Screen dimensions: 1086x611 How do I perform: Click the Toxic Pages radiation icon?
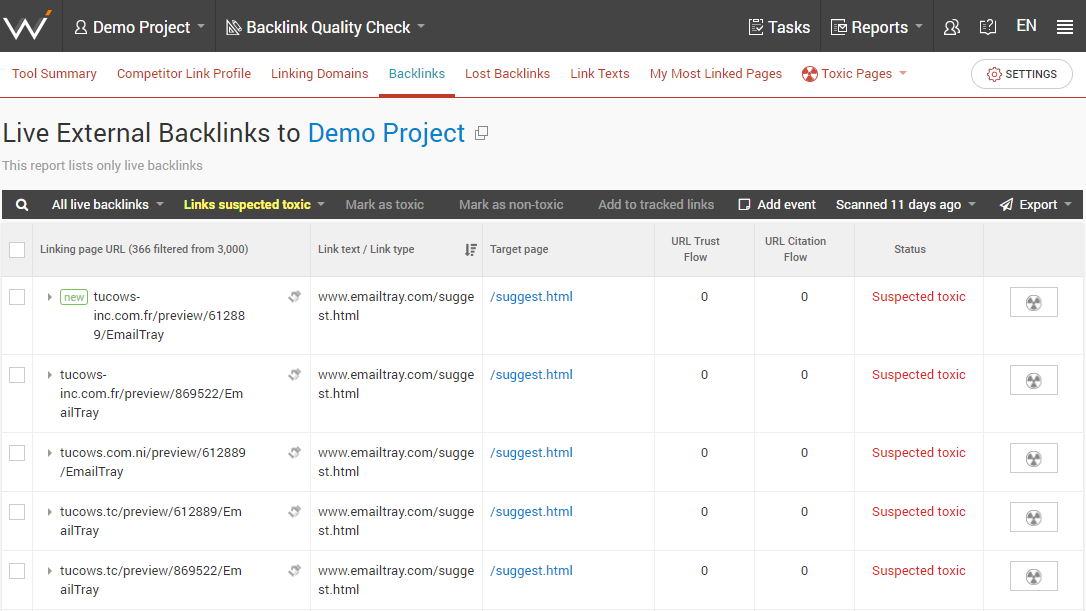coord(809,73)
